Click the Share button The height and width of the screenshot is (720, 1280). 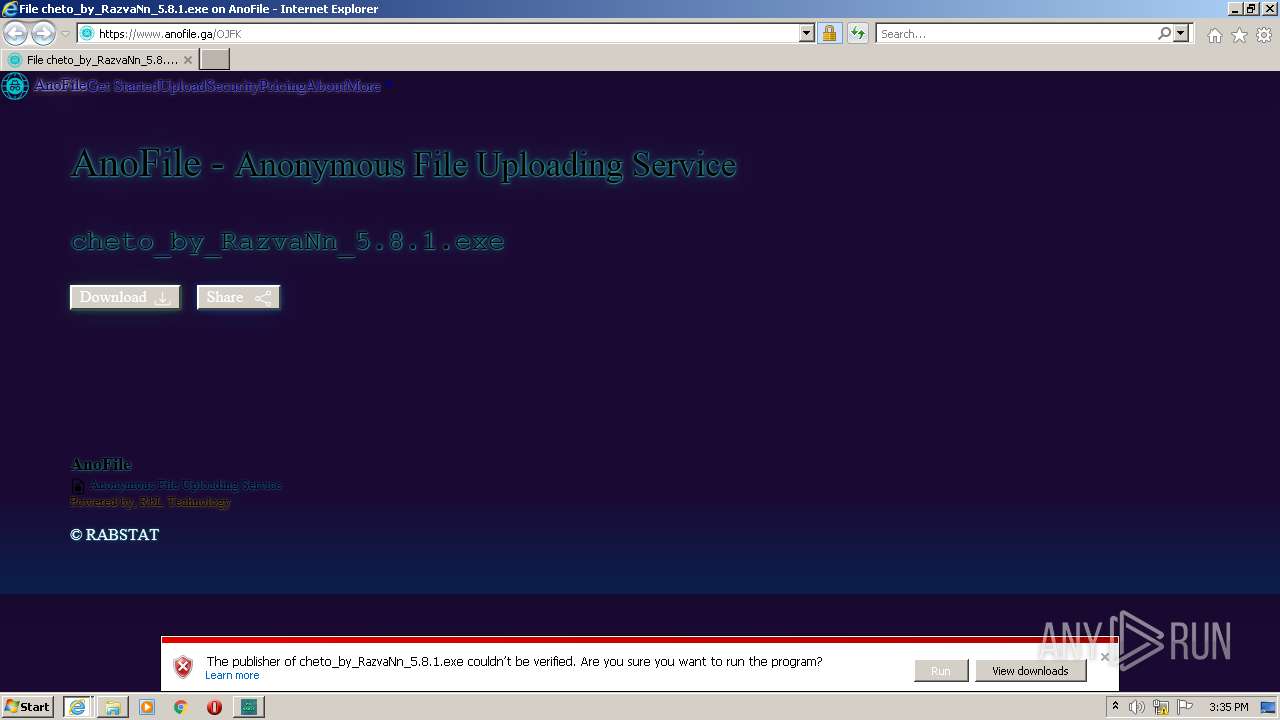coord(238,297)
